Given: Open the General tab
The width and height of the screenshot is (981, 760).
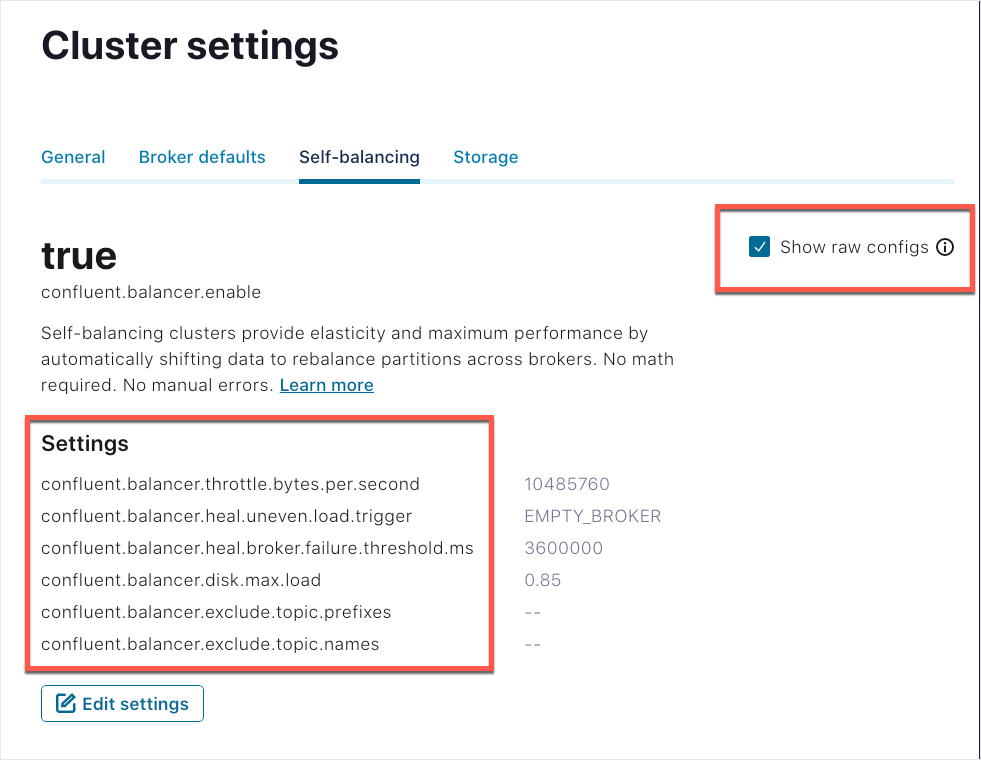Looking at the screenshot, I should 73,157.
